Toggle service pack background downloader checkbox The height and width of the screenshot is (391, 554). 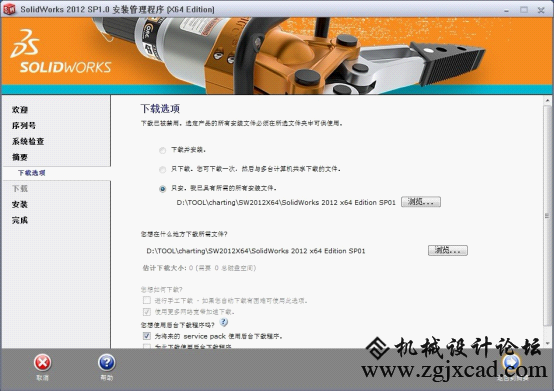[147, 336]
